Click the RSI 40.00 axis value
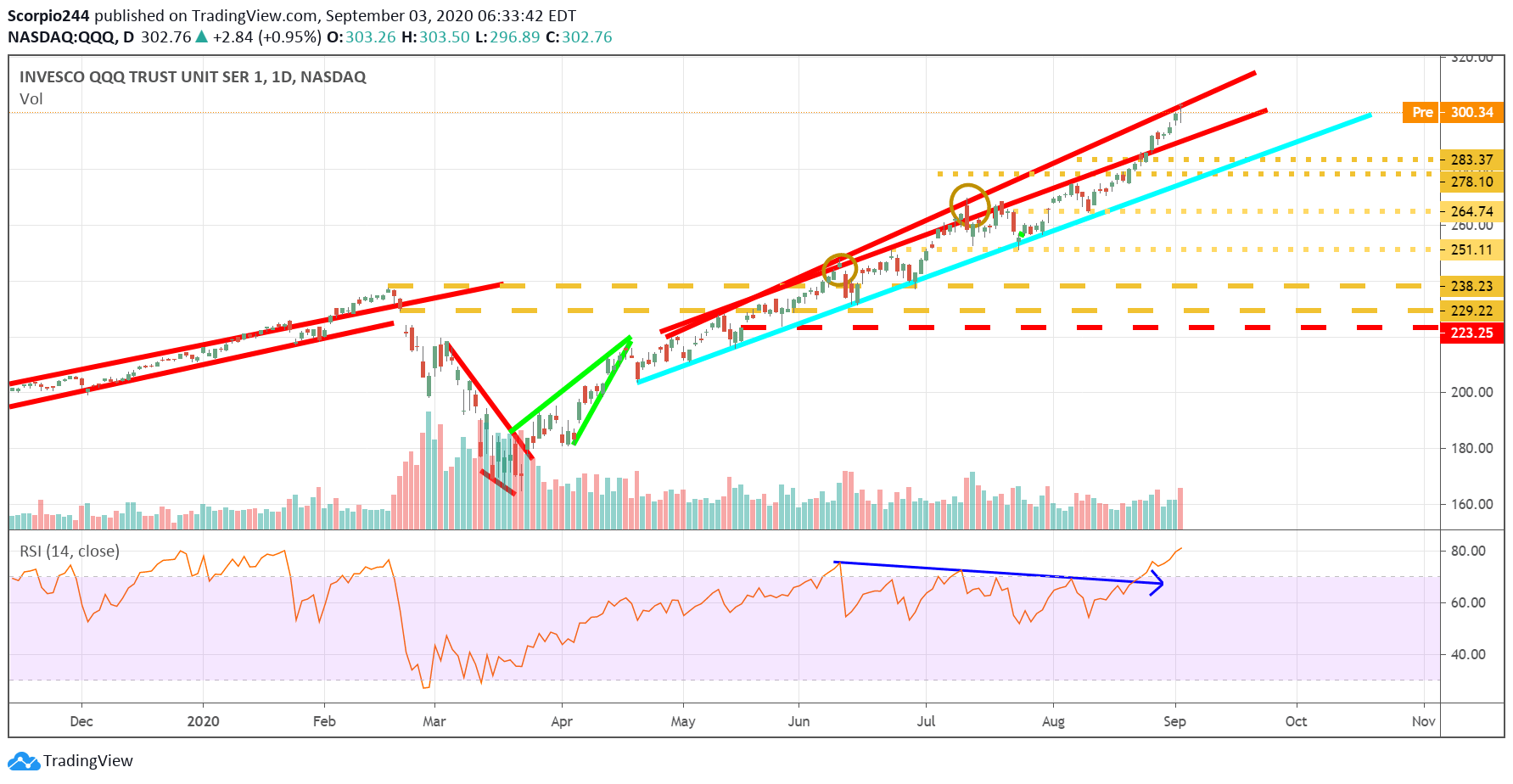The image size is (1513, 784). point(1468,654)
